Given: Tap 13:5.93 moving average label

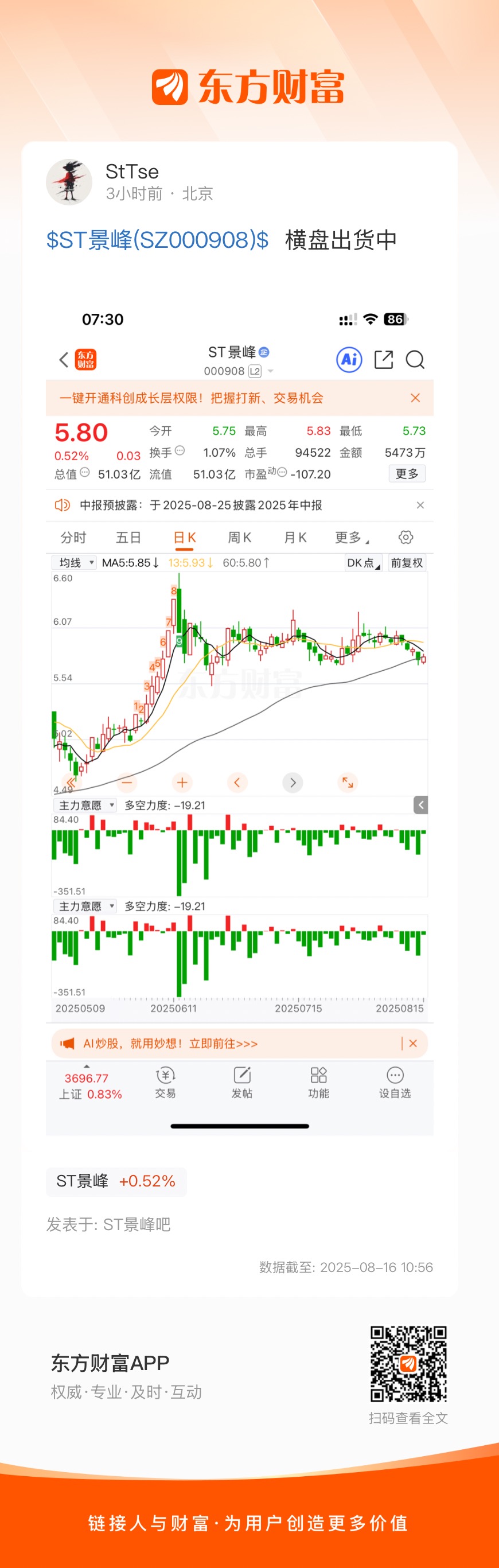Looking at the screenshot, I should pyautogui.click(x=190, y=562).
